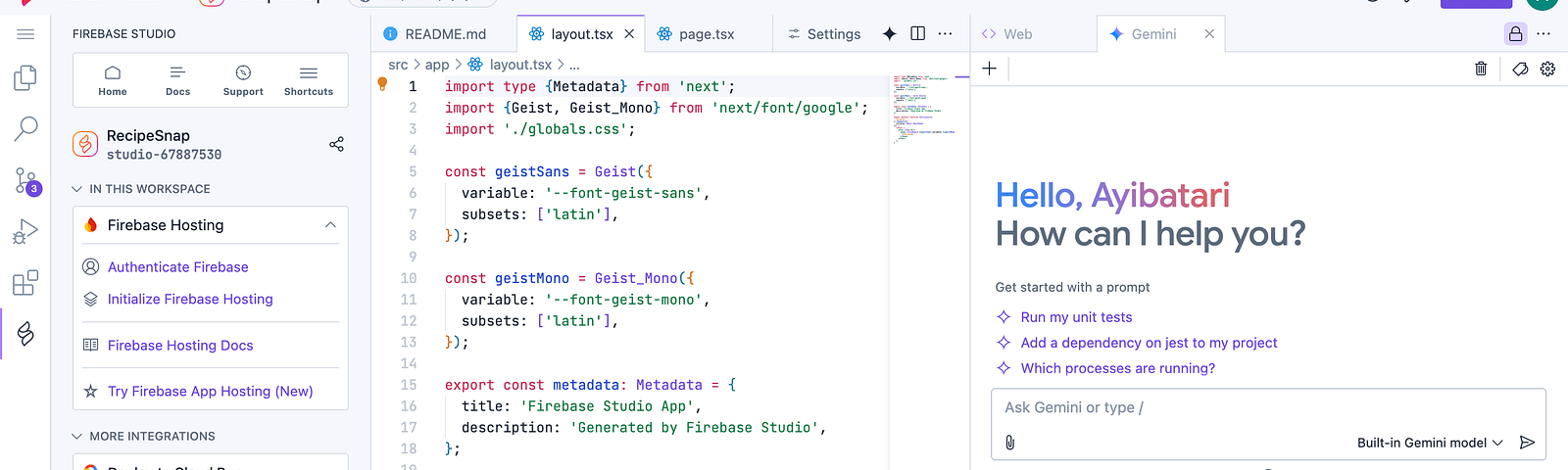This screenshot has height=470, width=1568.
Task: Click the trash delete chat icon
Action: tap(1481, 69)
